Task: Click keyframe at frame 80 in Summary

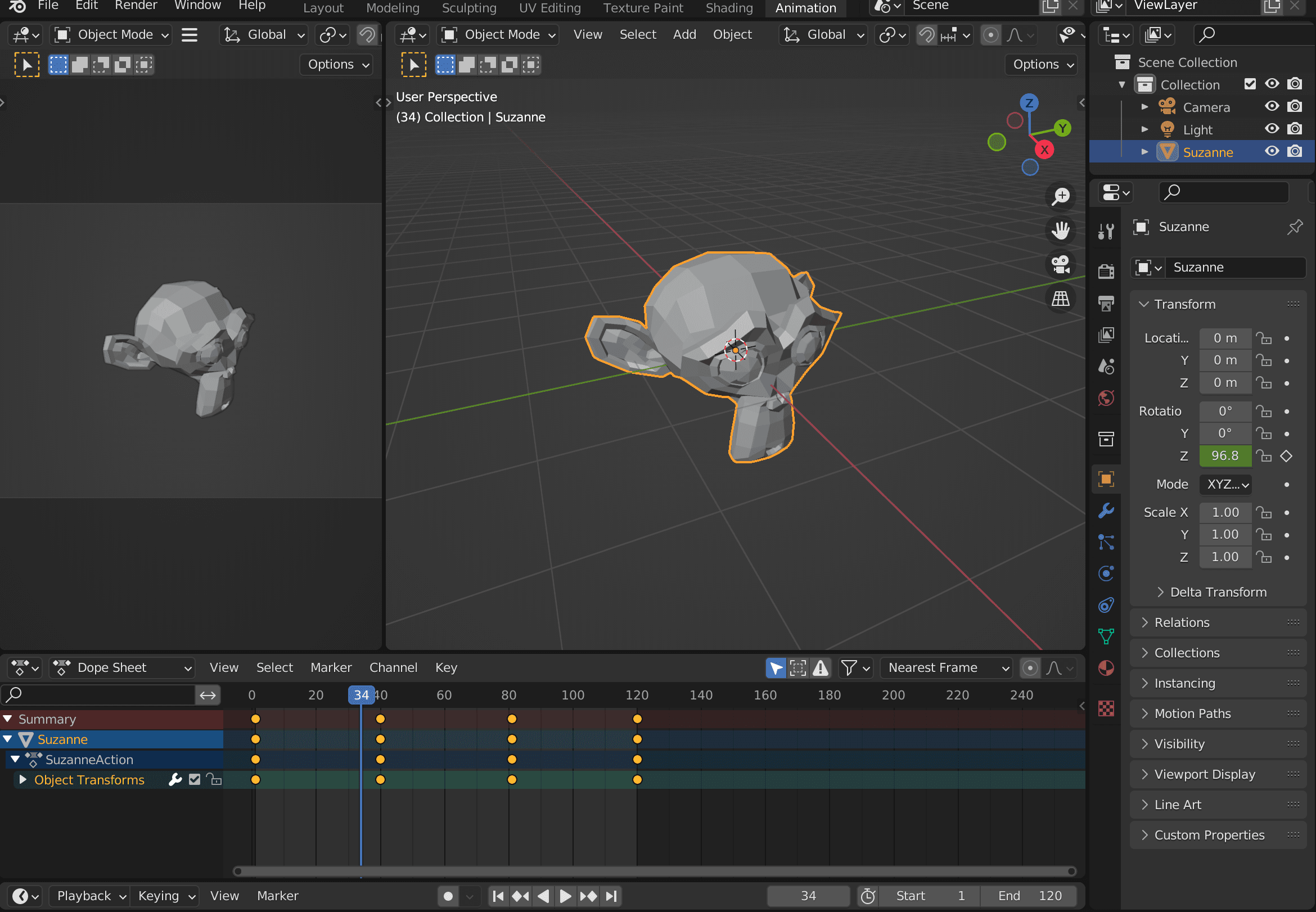Action: coord(511,719)
